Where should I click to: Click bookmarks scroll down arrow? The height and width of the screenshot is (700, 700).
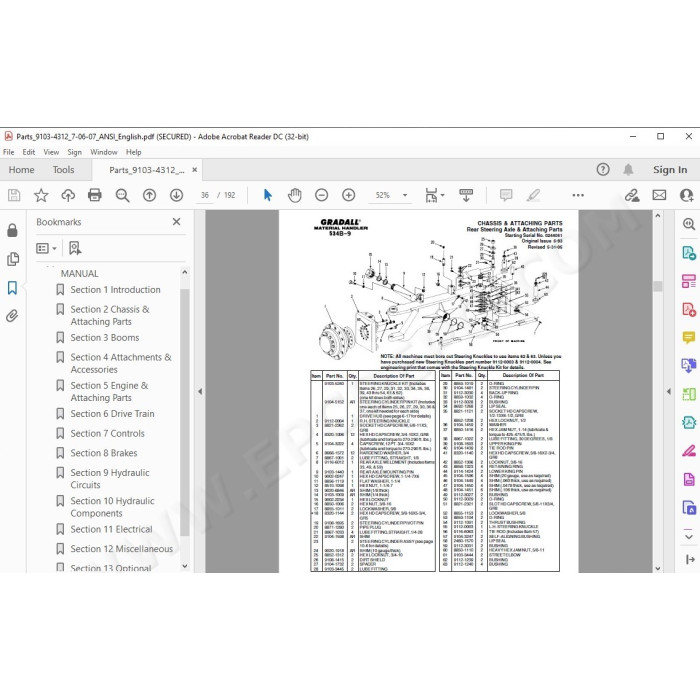point(185,566)
